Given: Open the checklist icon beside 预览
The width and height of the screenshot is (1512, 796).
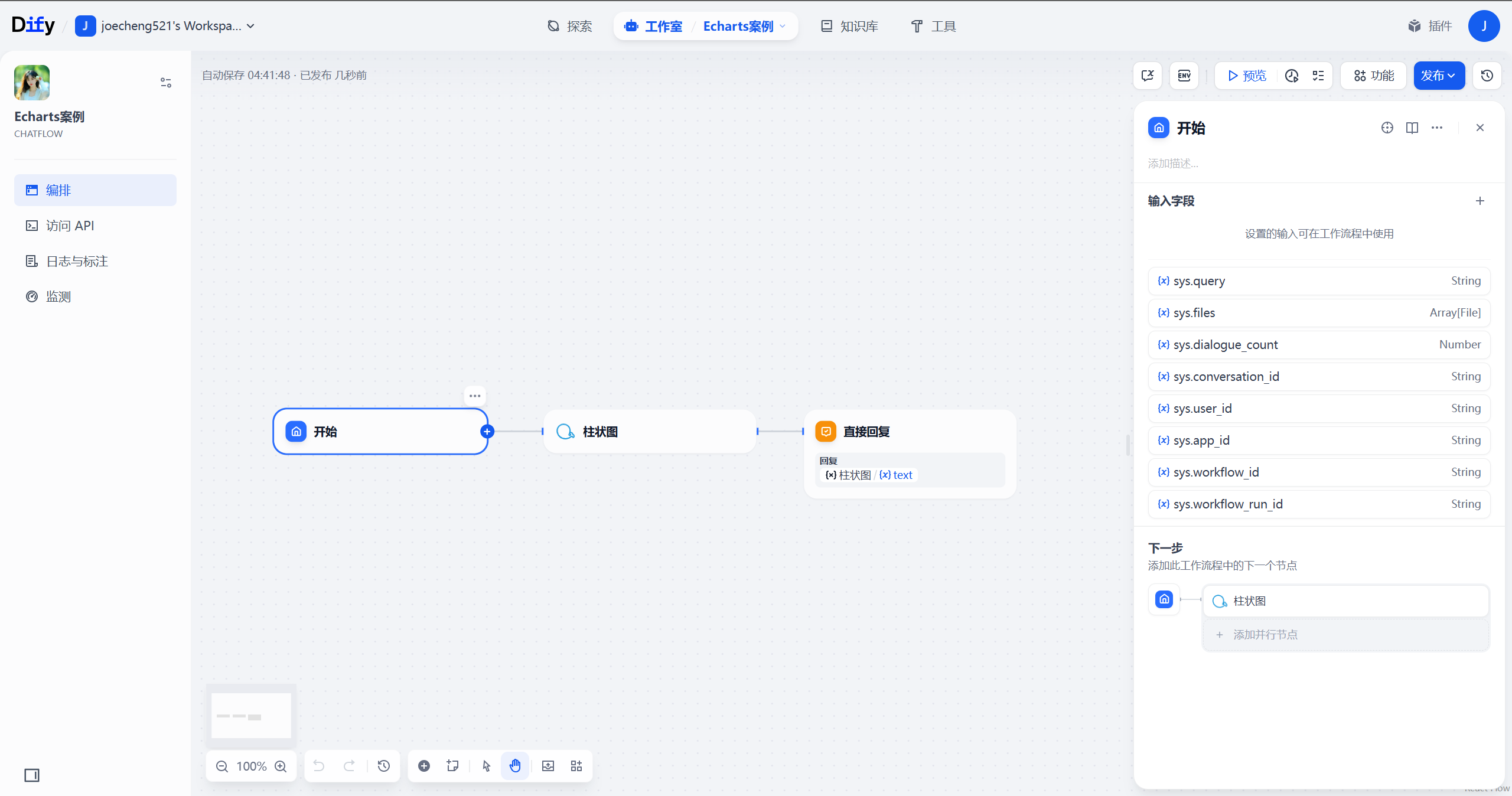Looking at the screenshot, I should 1318,76.
